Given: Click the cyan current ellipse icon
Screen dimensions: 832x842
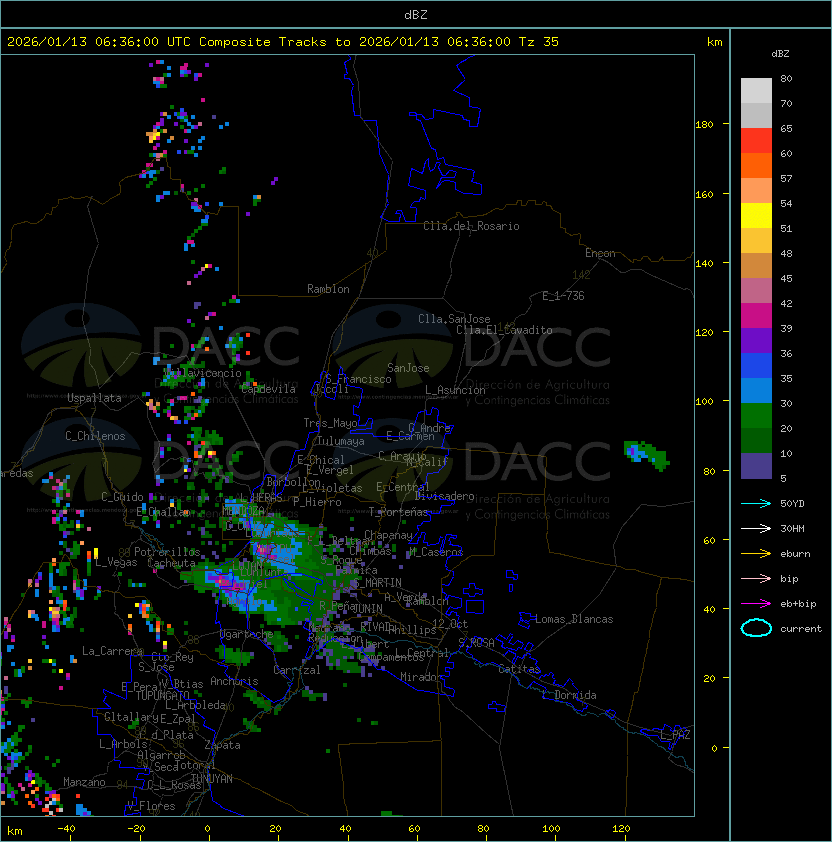Looking at the screenshot, I should (x=756, y=628).
